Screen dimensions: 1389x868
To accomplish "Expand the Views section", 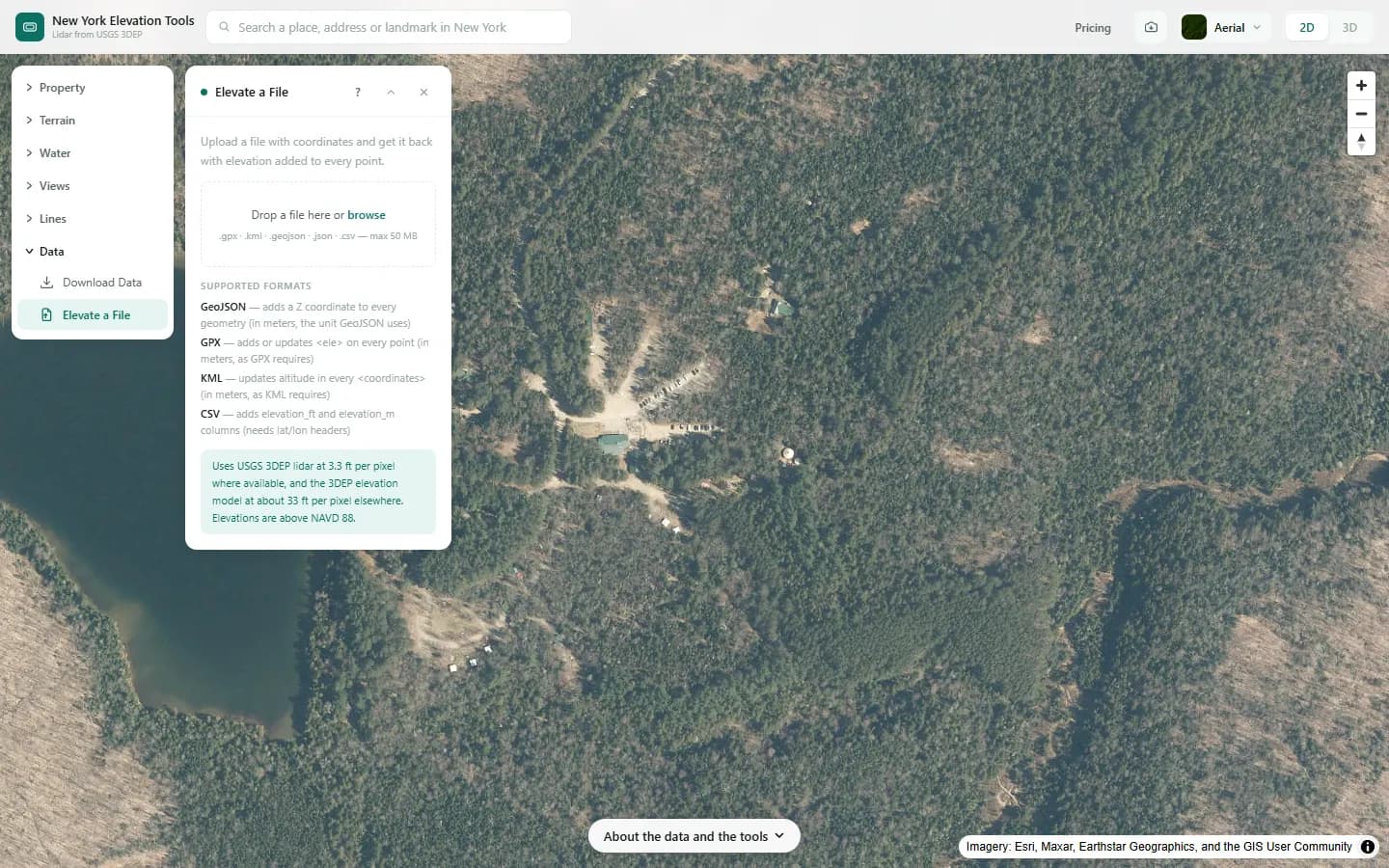I will click(93, 186).
